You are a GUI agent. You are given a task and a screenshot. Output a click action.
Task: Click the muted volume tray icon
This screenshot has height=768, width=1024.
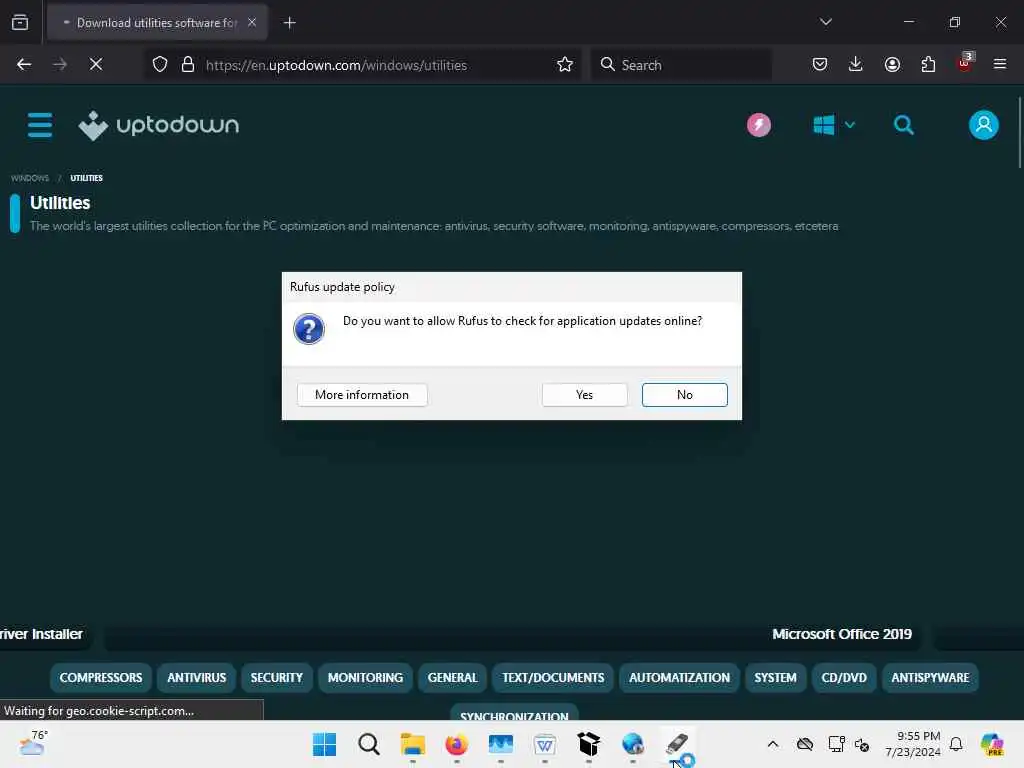tap(862, 744)
